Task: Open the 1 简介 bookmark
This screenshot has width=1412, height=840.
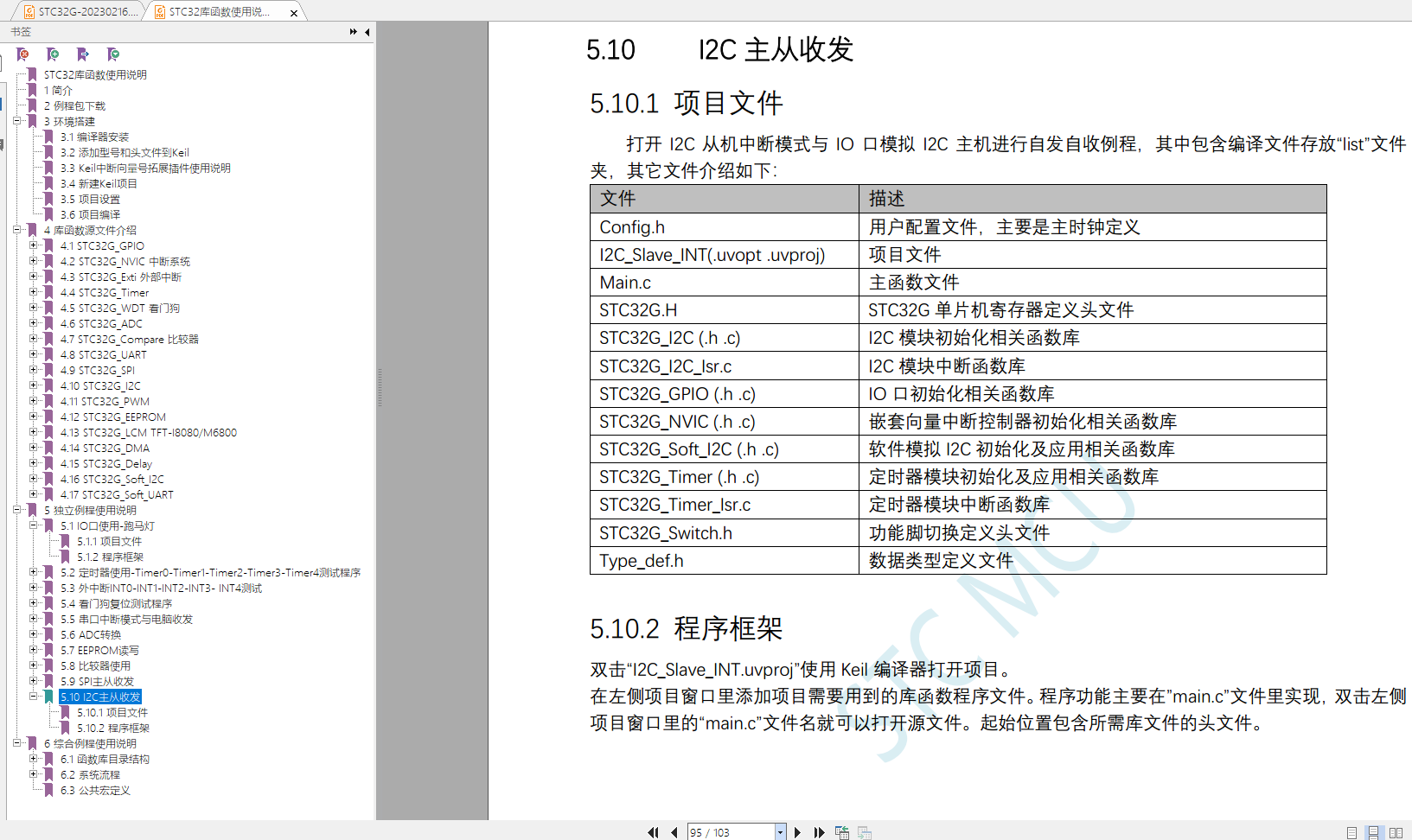Action: 58,91
